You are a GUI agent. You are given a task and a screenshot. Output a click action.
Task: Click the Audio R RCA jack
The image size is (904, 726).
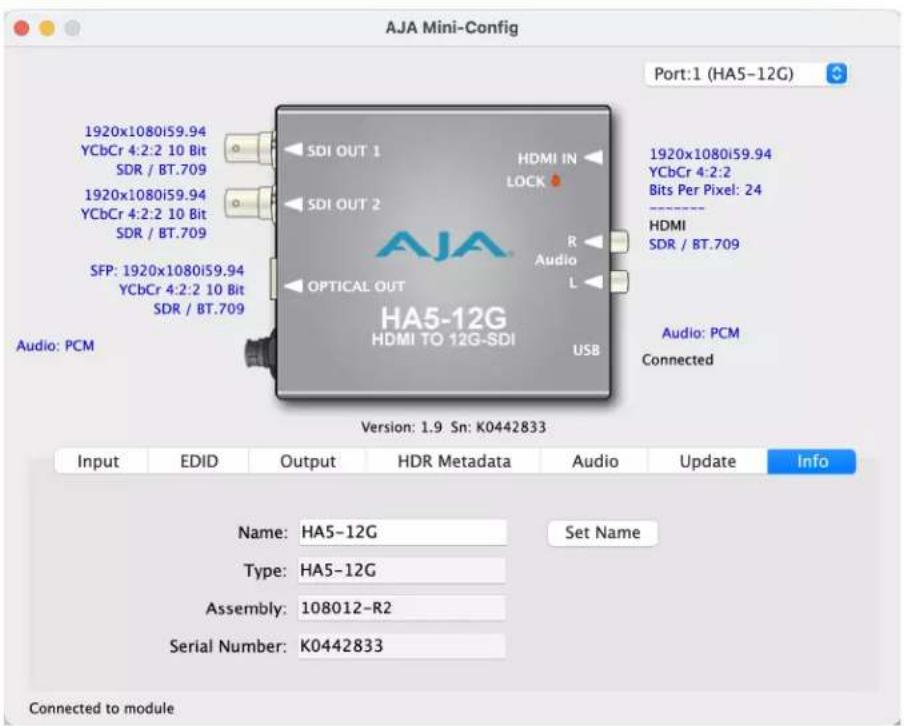pos(619,242)
